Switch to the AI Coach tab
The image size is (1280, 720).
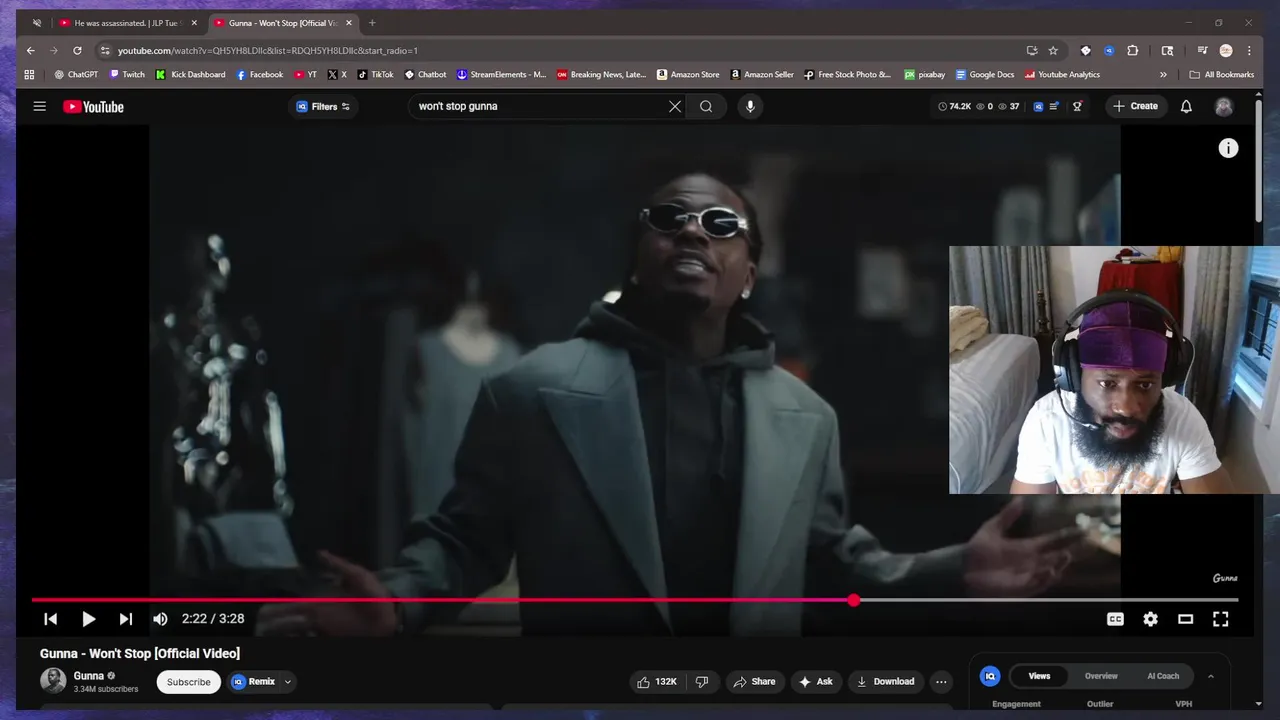pyautogui.click(x=1163, y=676)
